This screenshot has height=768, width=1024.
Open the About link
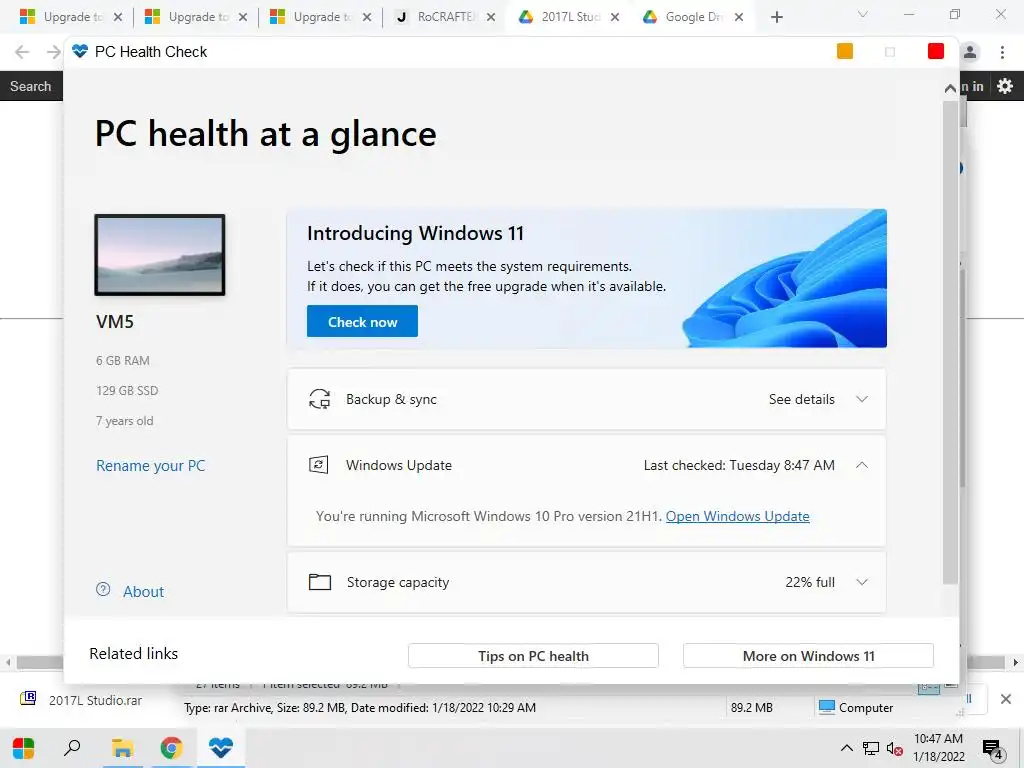(x=143, y=592)
